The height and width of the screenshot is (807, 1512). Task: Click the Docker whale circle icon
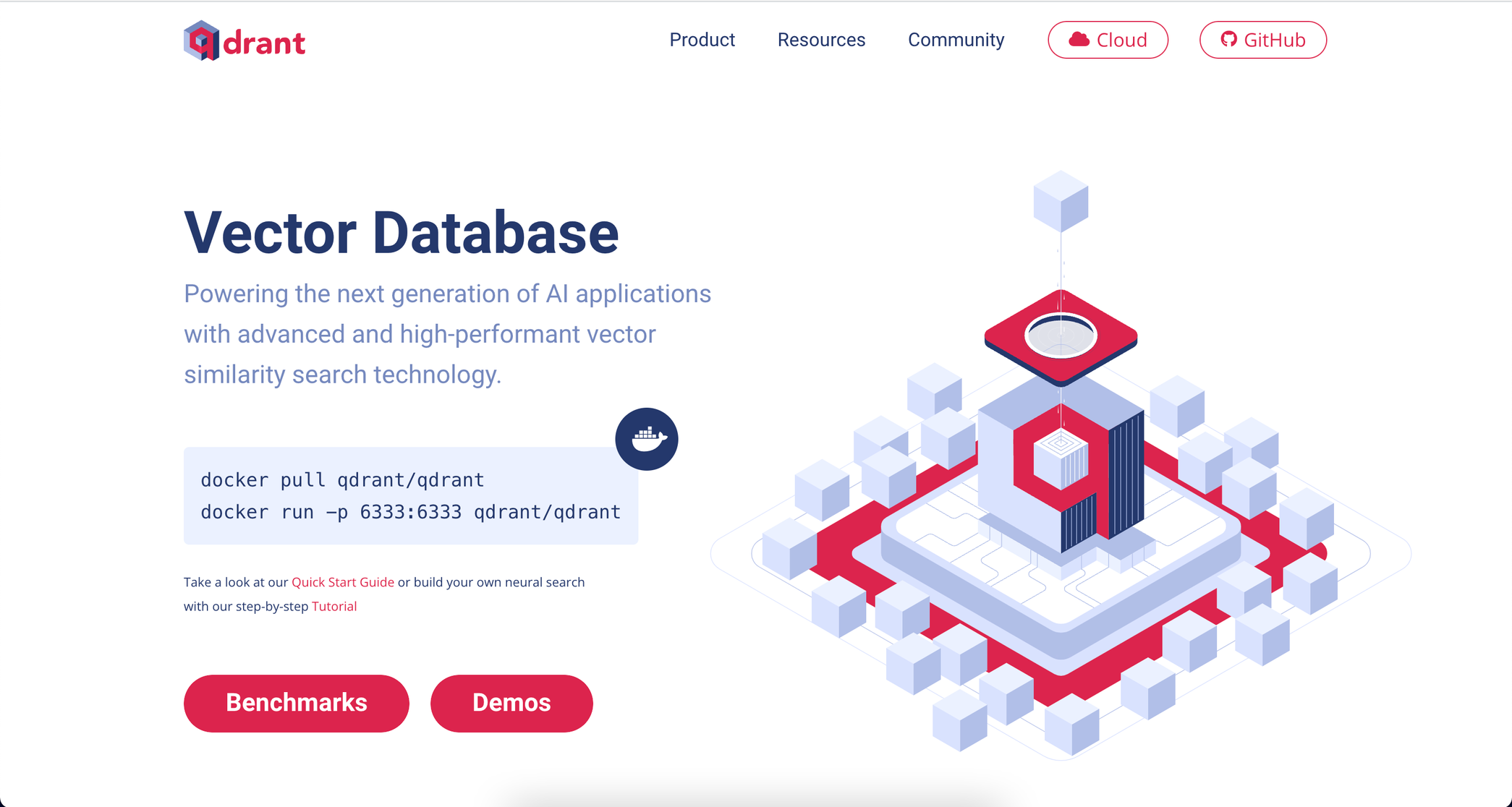[646, 439]
